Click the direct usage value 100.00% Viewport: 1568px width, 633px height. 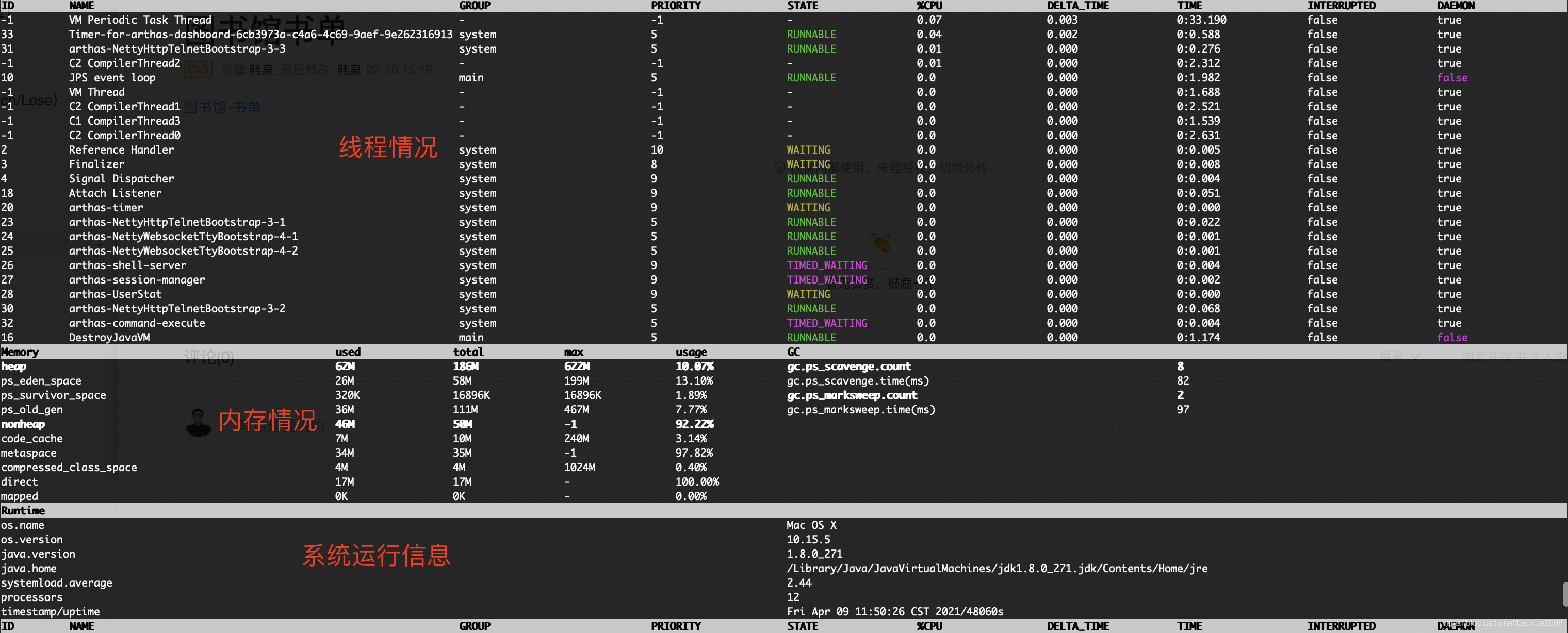(697, 482)
